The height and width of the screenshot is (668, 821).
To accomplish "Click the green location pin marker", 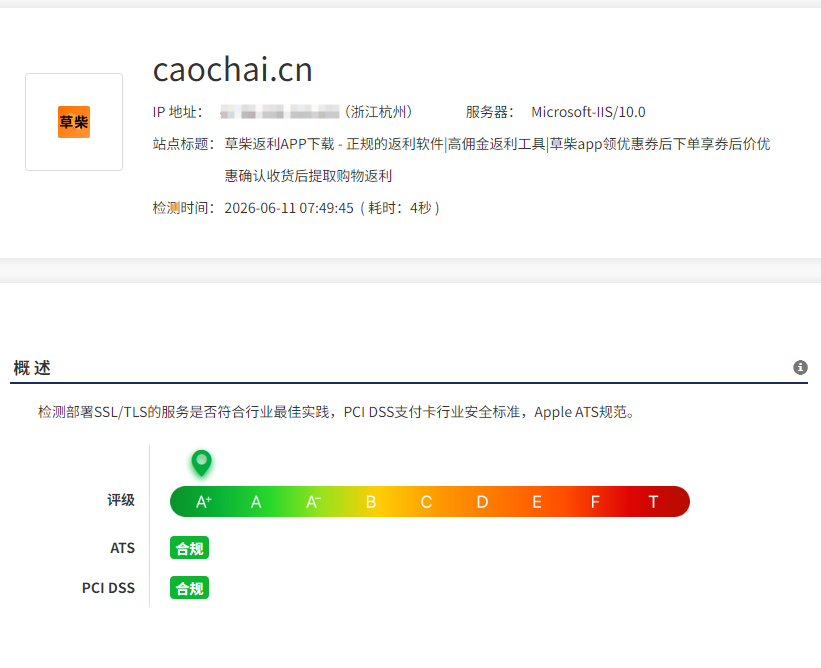I will pos(201,462).
